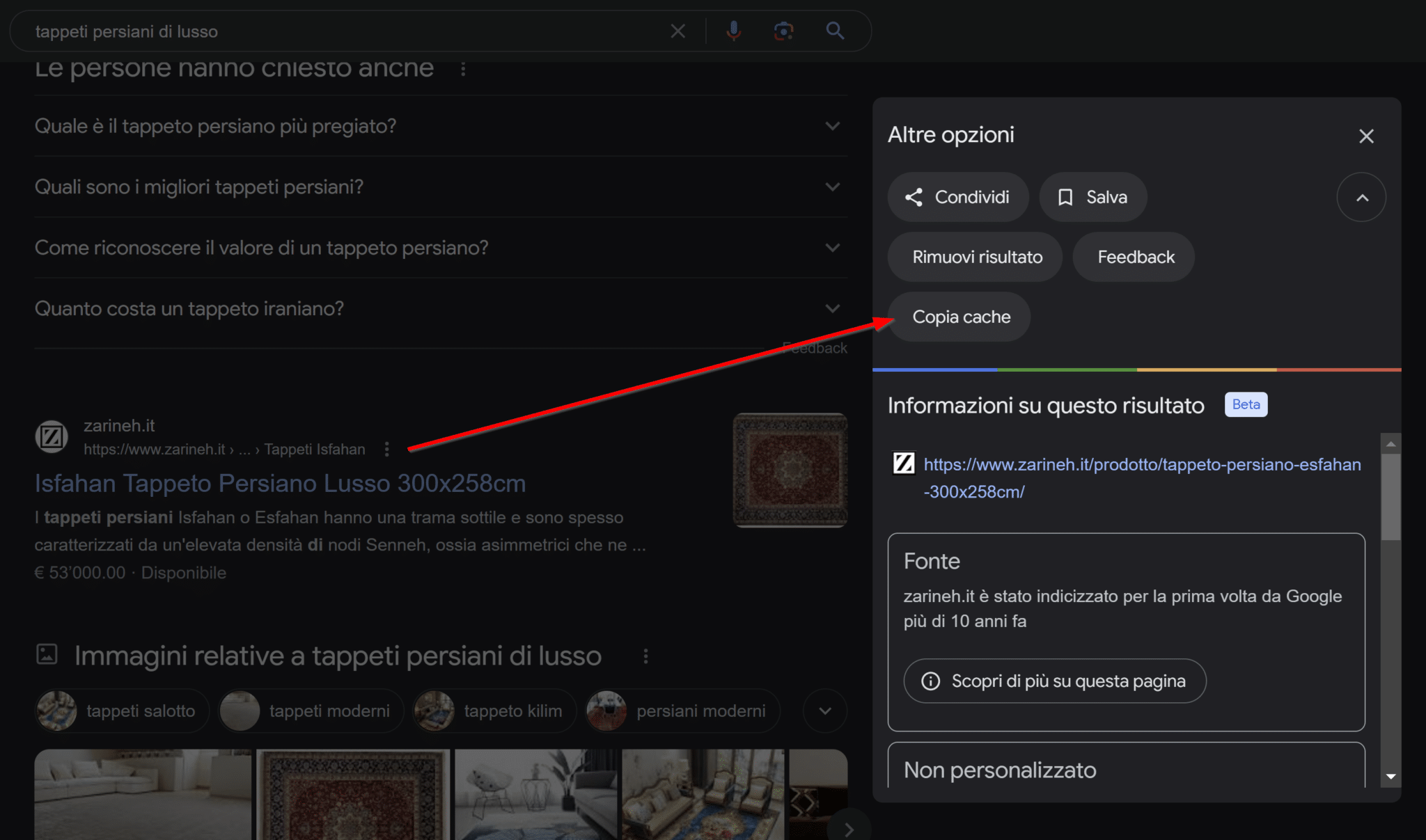The image size is (1426, 840).
Task: Select 'Rimuovi risultato' in Altre opzioni
Action: click(x=975, y=256)
